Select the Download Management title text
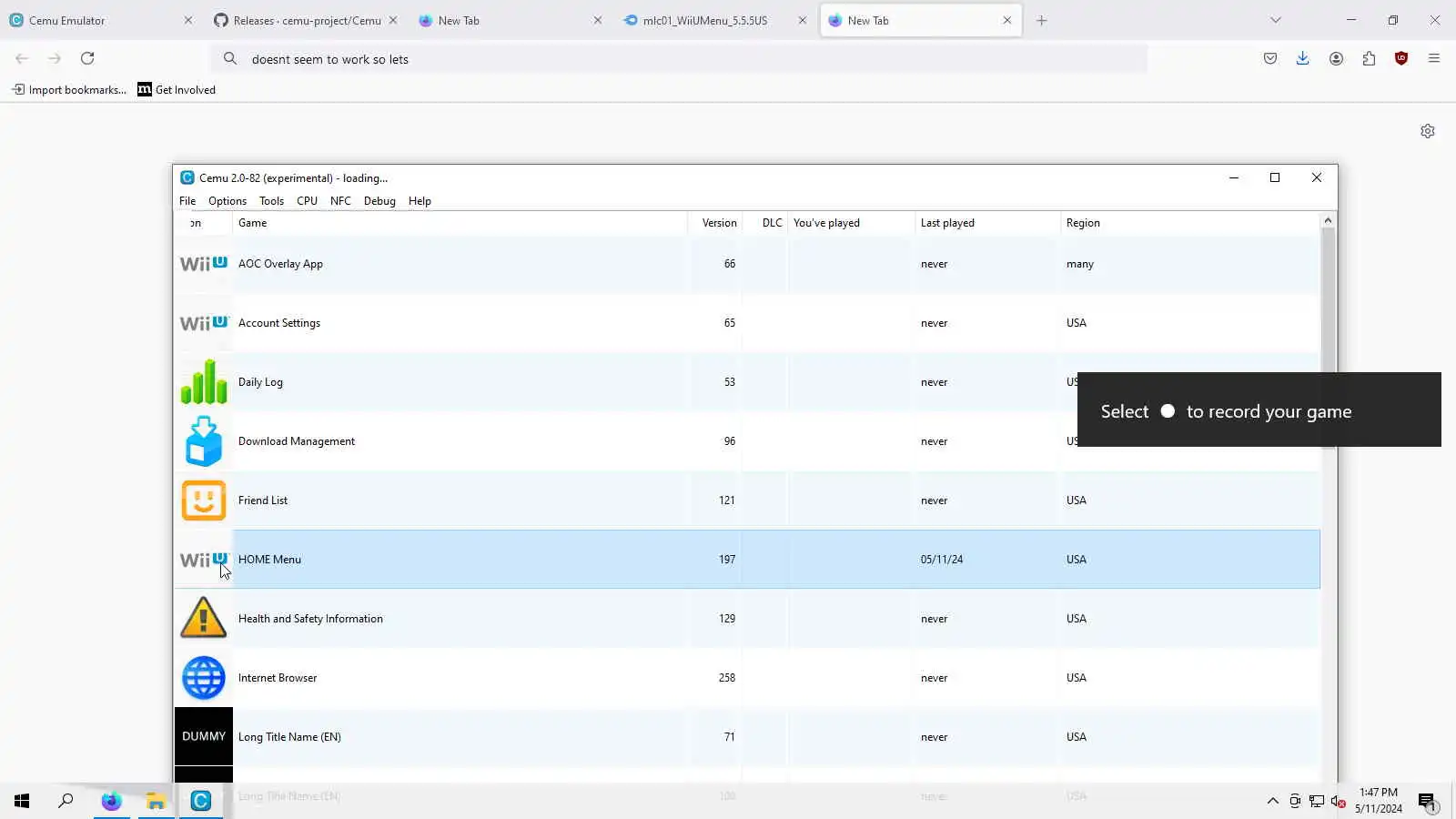This screenshot has width=1456, height=819. pyautogui.click(x=297, y=441)
